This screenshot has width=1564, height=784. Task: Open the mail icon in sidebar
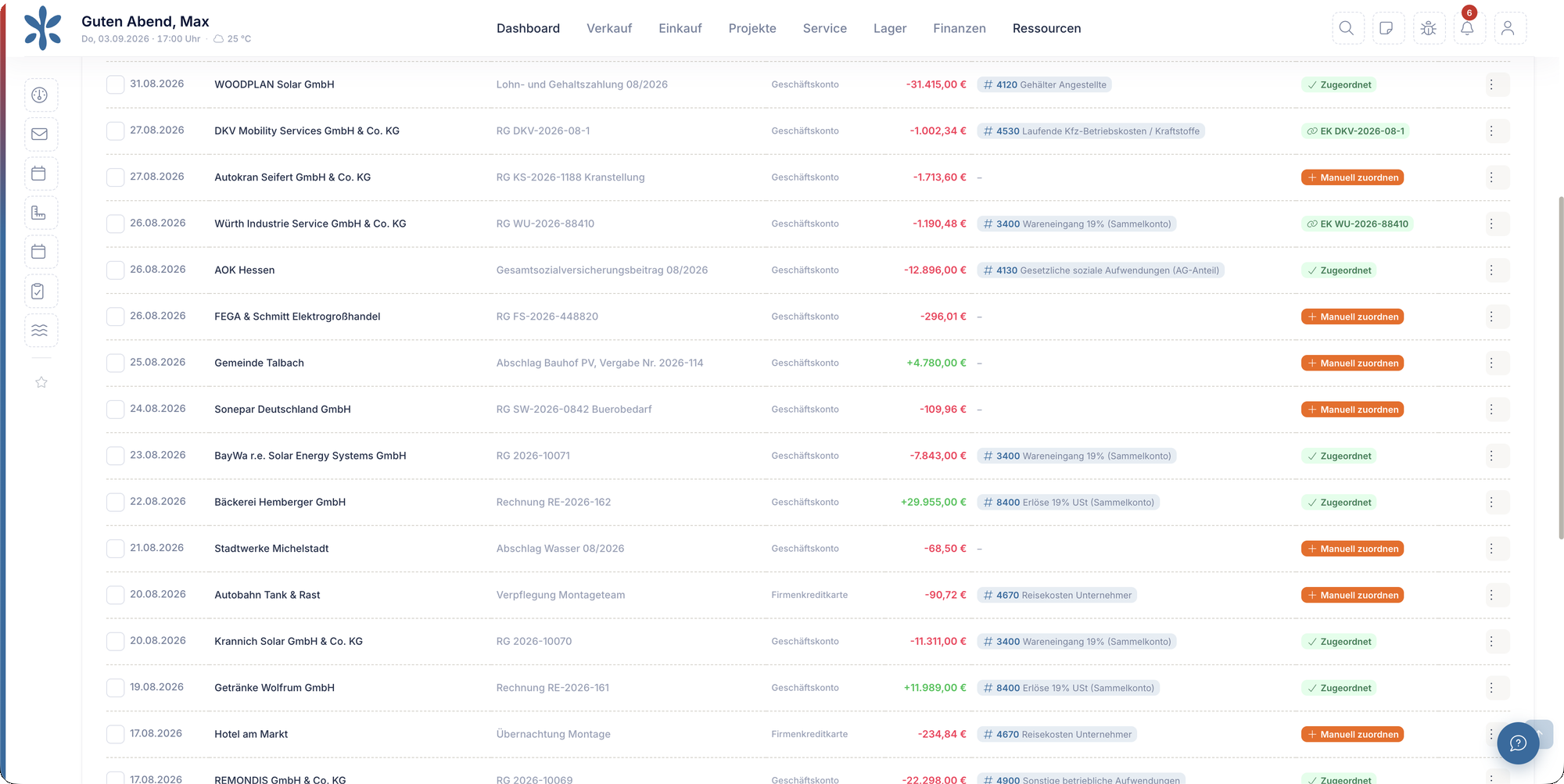click(40, 134)
